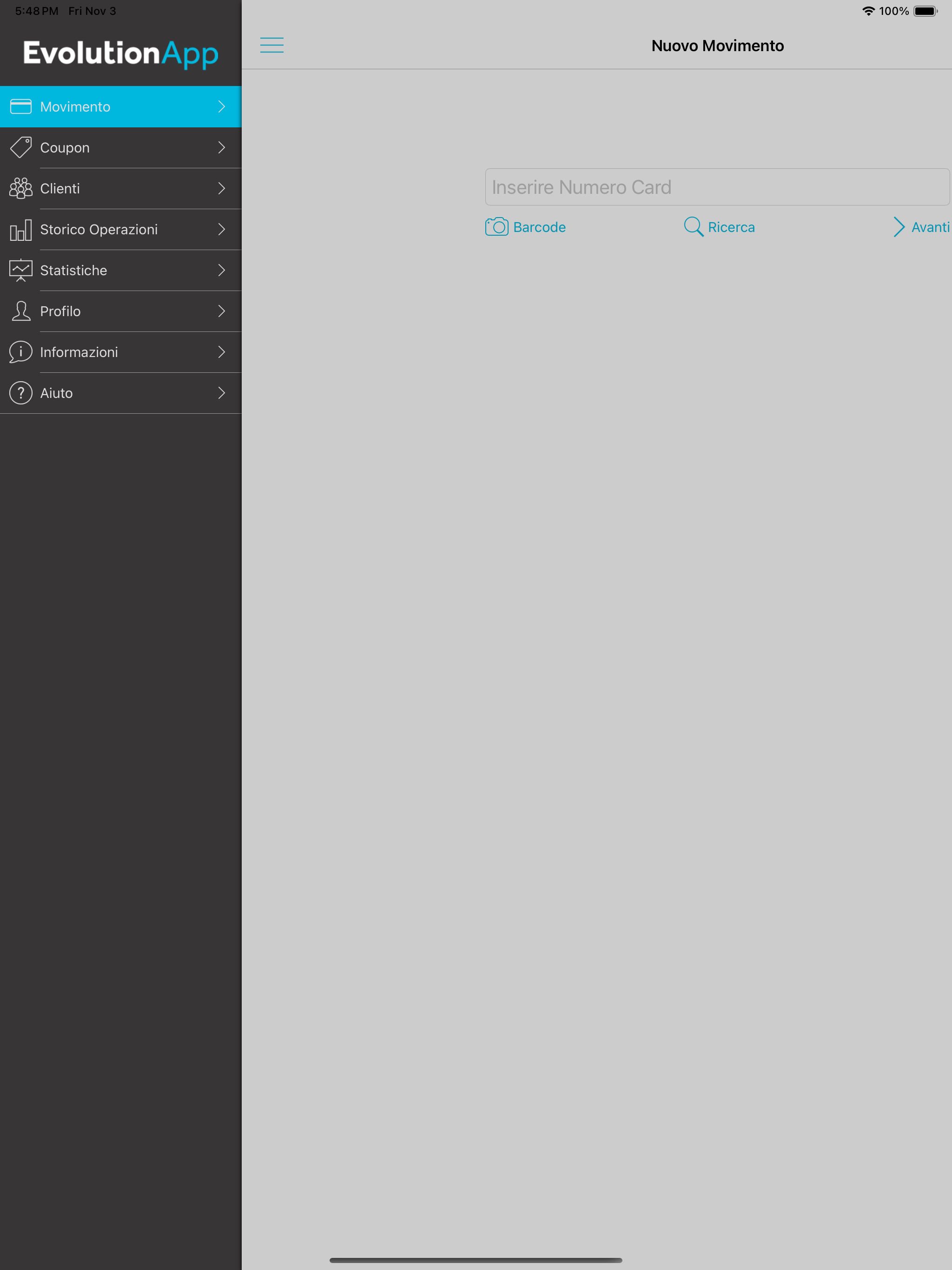Click the Clienti people icon

20,188
